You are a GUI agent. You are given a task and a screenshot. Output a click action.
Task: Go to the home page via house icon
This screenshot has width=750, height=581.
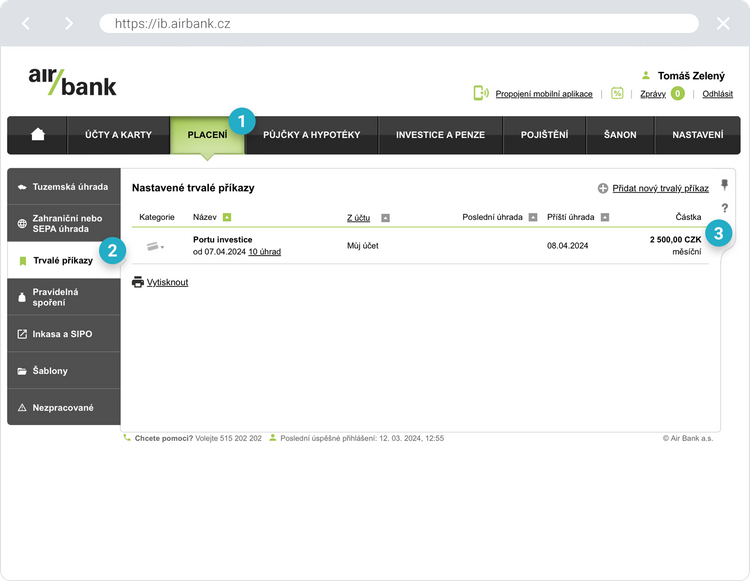click(38, 135)
